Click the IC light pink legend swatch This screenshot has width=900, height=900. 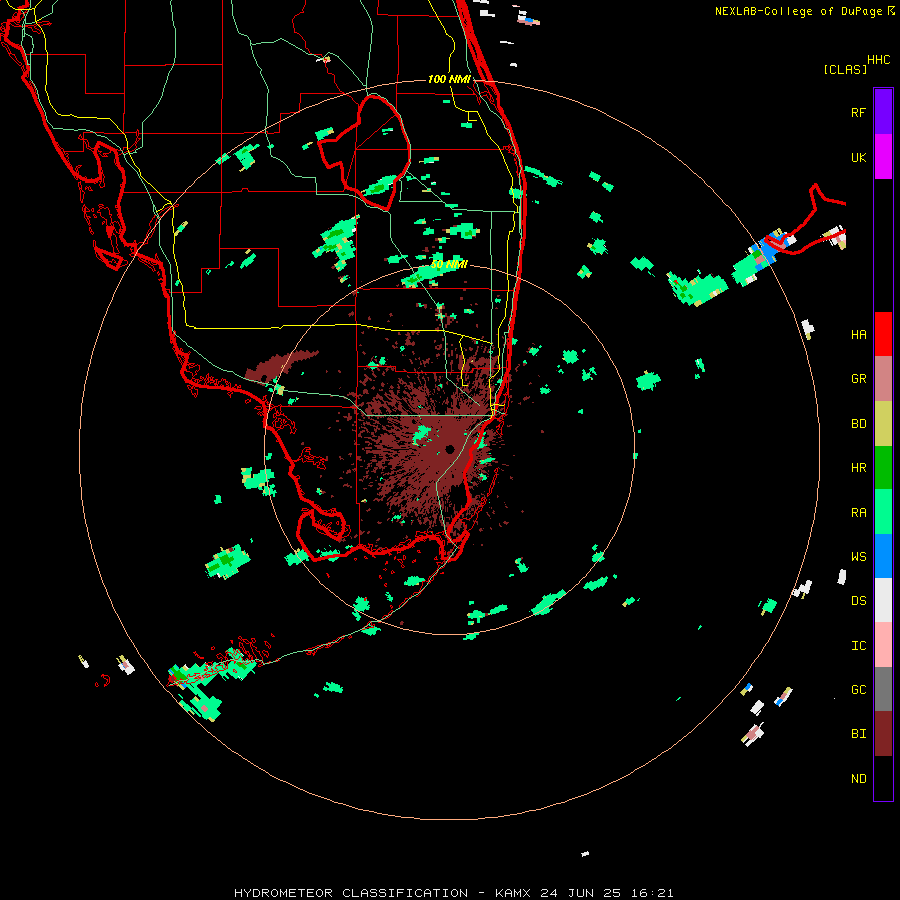pos(883,645)
